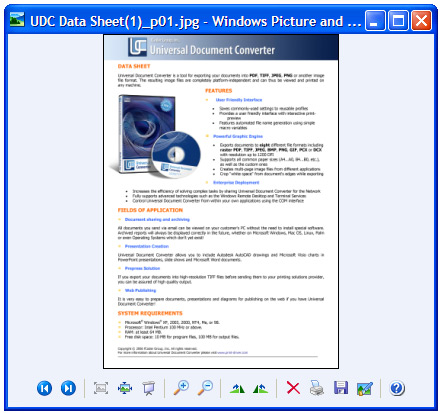Click the 'FIELDS OF APPLICATION' heading

tap(150, 210)
